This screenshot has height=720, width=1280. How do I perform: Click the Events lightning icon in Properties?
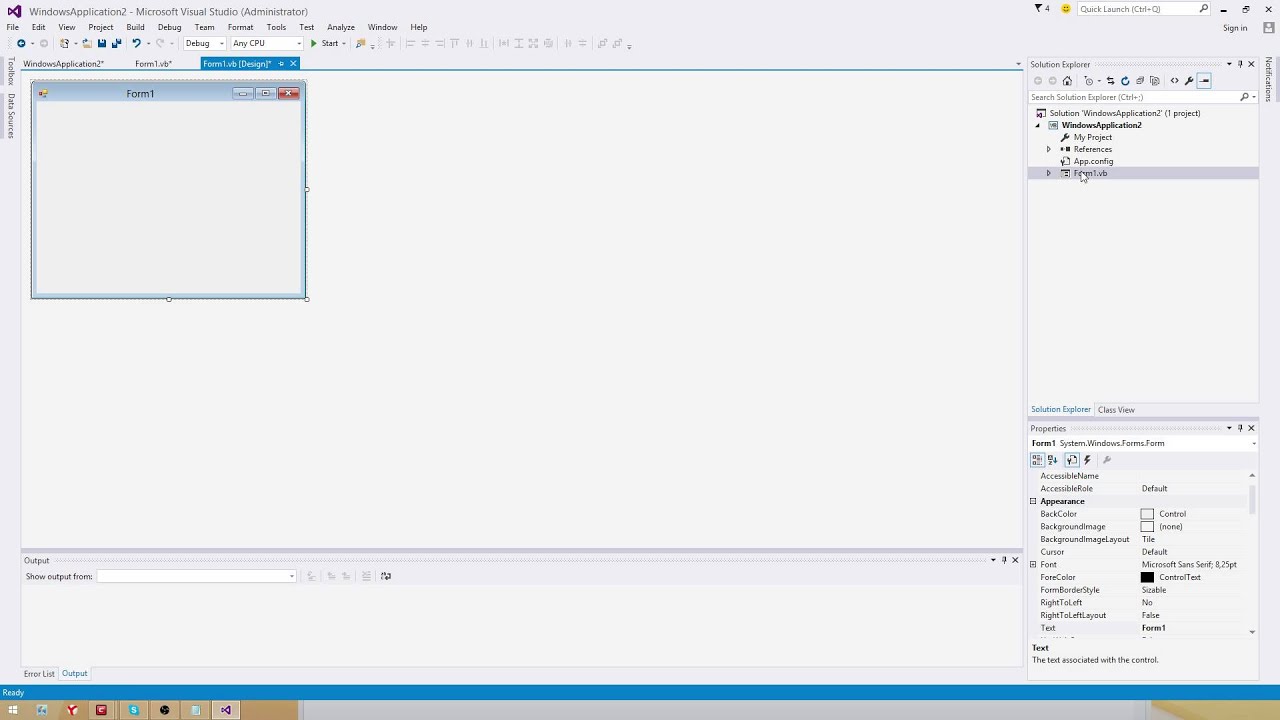[x=1087, y=460]
